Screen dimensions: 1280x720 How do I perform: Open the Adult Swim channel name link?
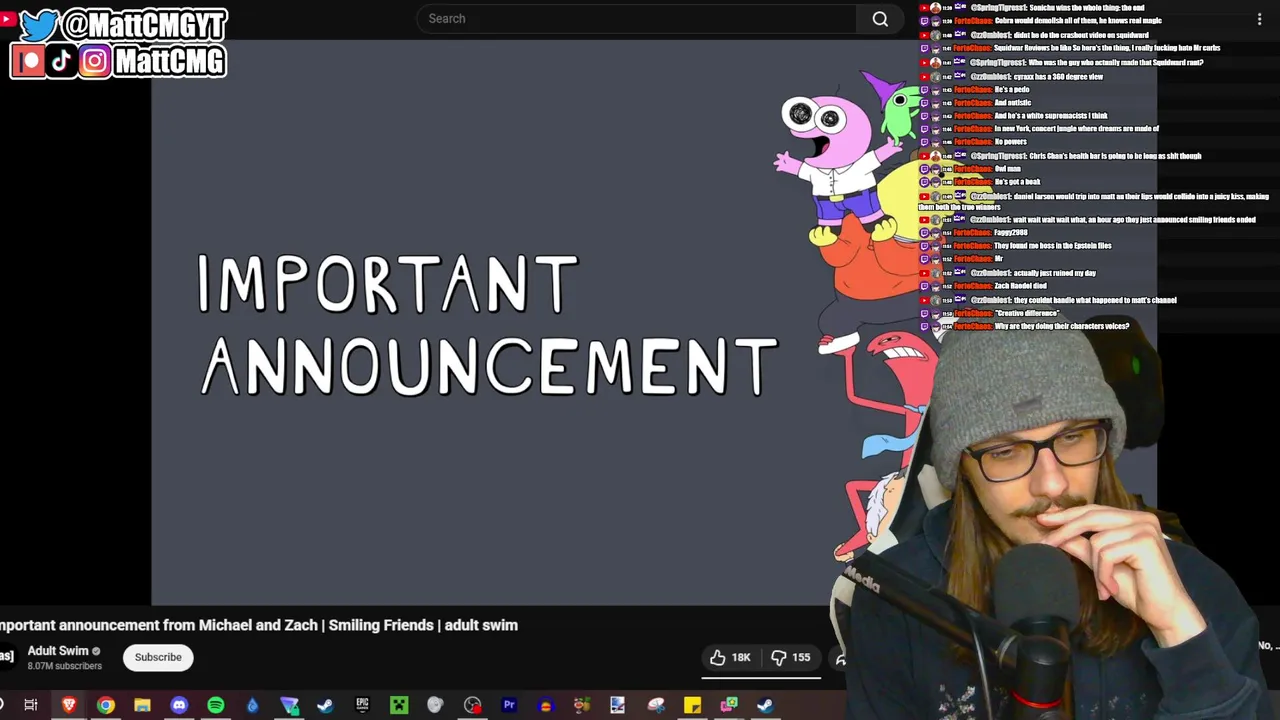tap(58, 651)
